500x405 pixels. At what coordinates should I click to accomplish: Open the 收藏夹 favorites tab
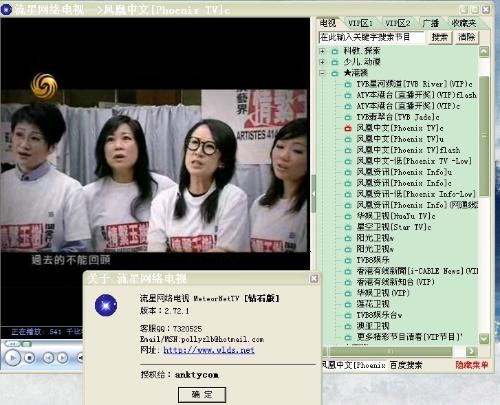click(464, 23)
